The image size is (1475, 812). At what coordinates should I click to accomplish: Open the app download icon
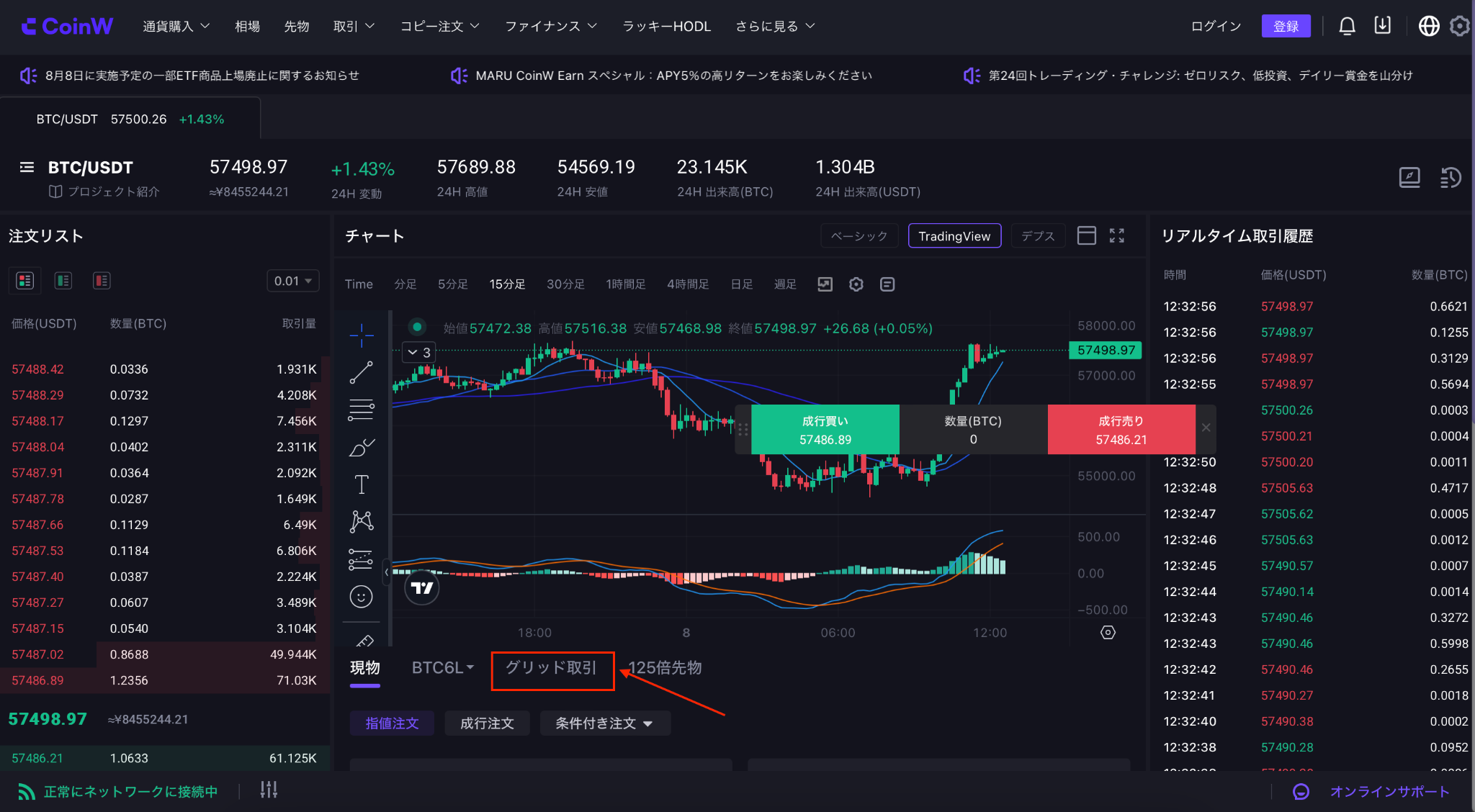(x=1382, y=25)
